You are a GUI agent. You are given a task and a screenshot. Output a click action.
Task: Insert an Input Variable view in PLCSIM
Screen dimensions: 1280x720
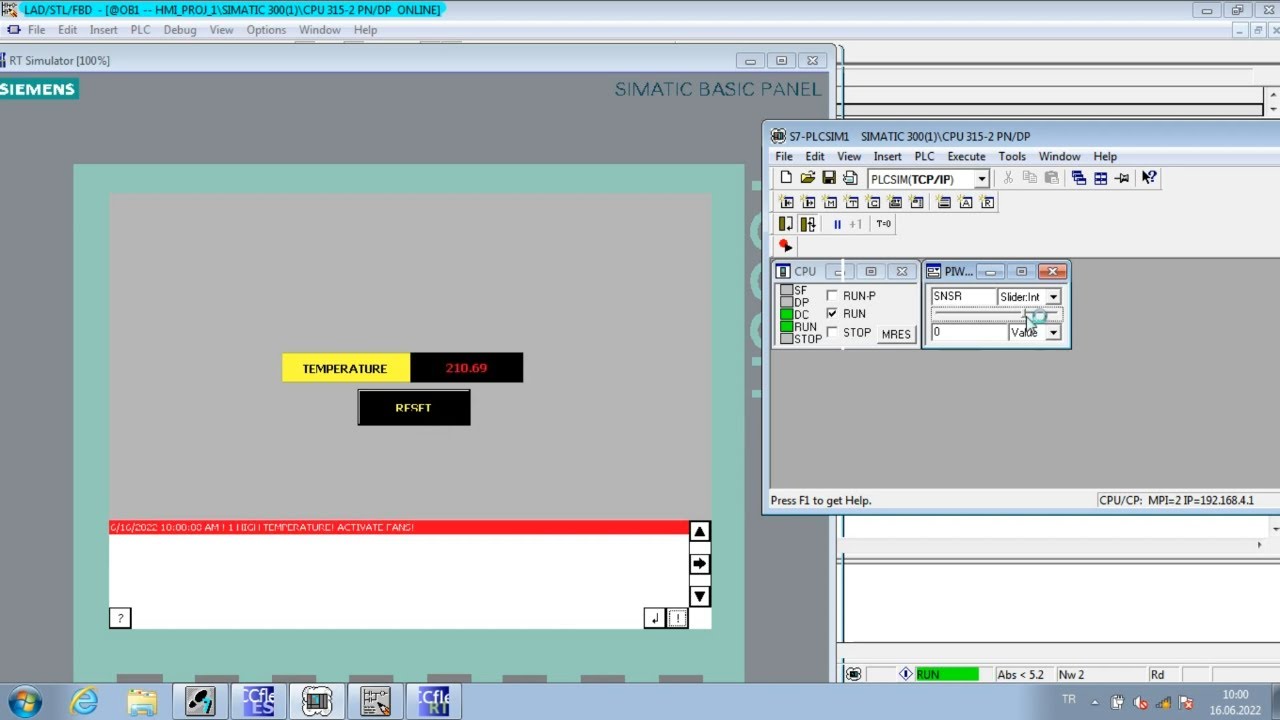(786, 202)
